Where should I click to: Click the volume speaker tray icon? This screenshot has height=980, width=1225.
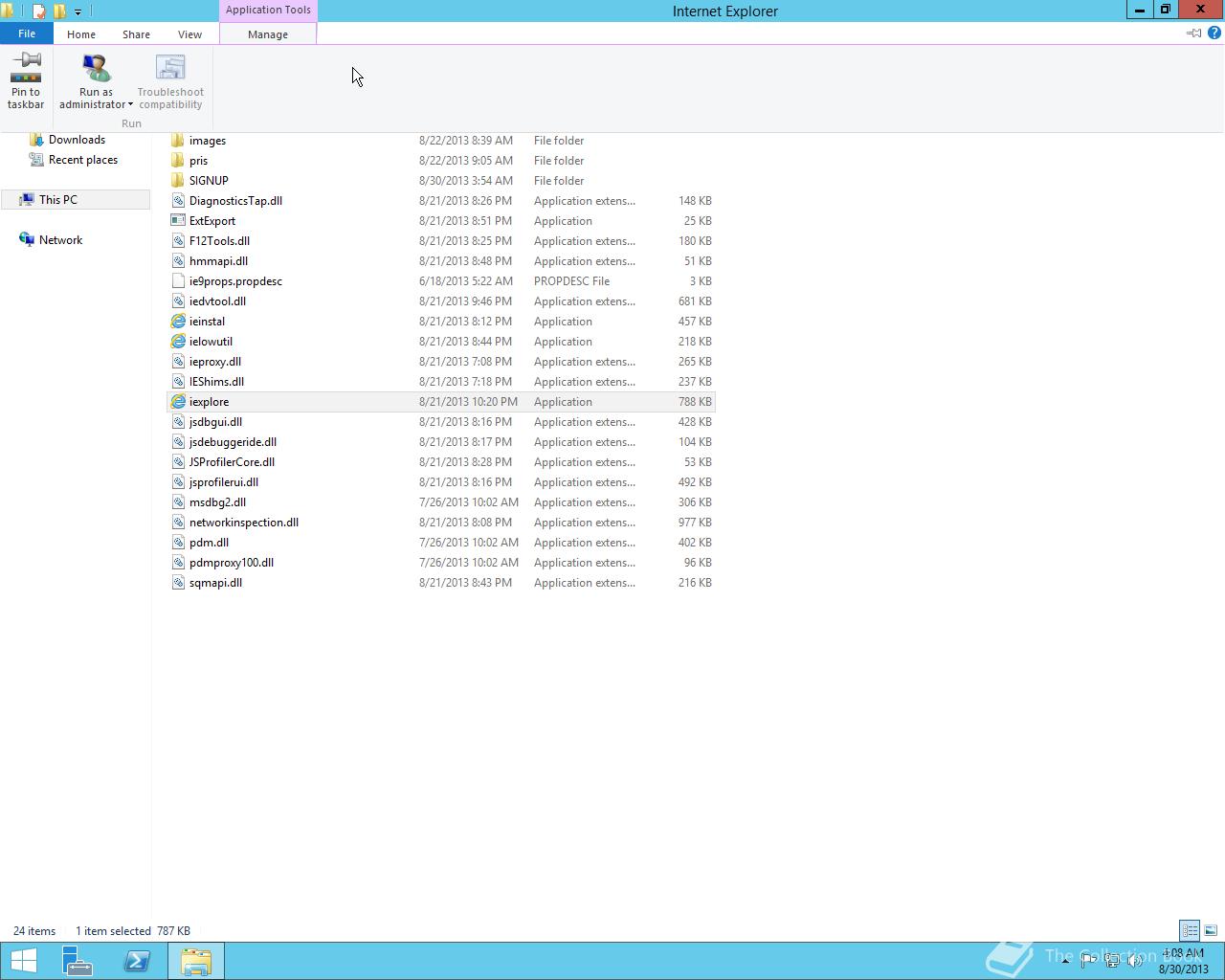(1135, 961)
